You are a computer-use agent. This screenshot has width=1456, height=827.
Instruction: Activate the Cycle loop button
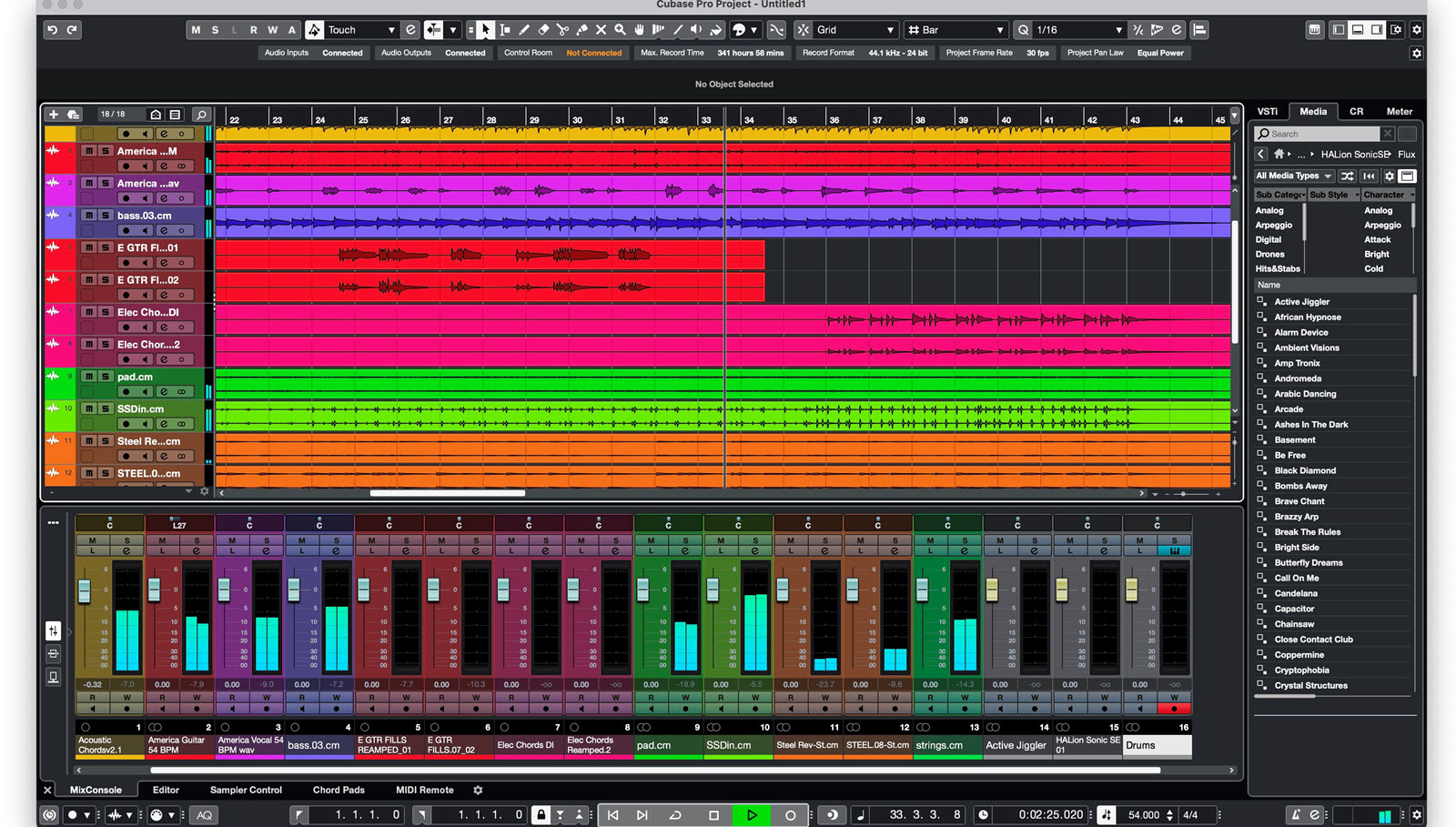(x=675, y=815)
